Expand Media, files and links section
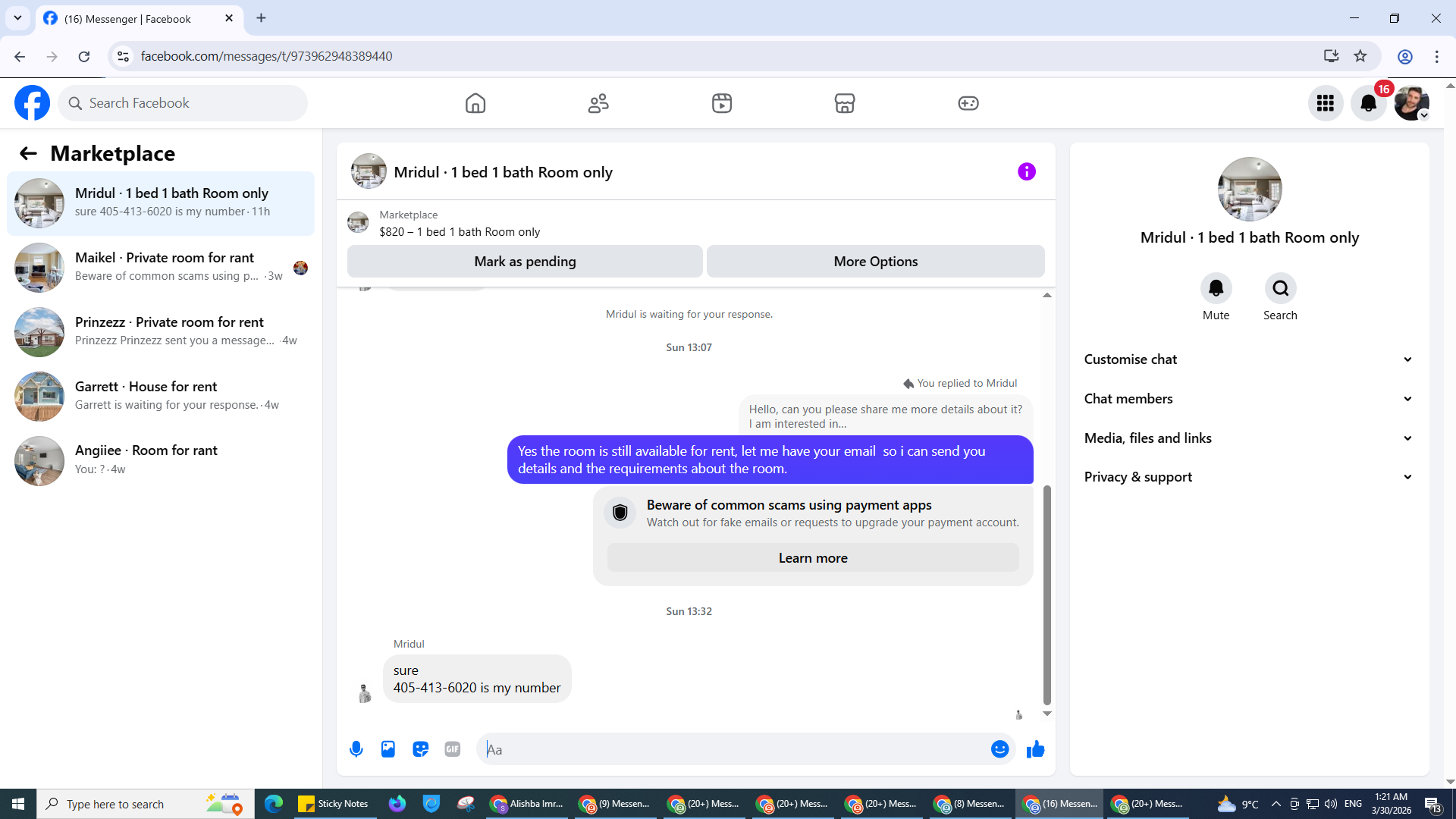1456x819 pixels. [1248, 438]
